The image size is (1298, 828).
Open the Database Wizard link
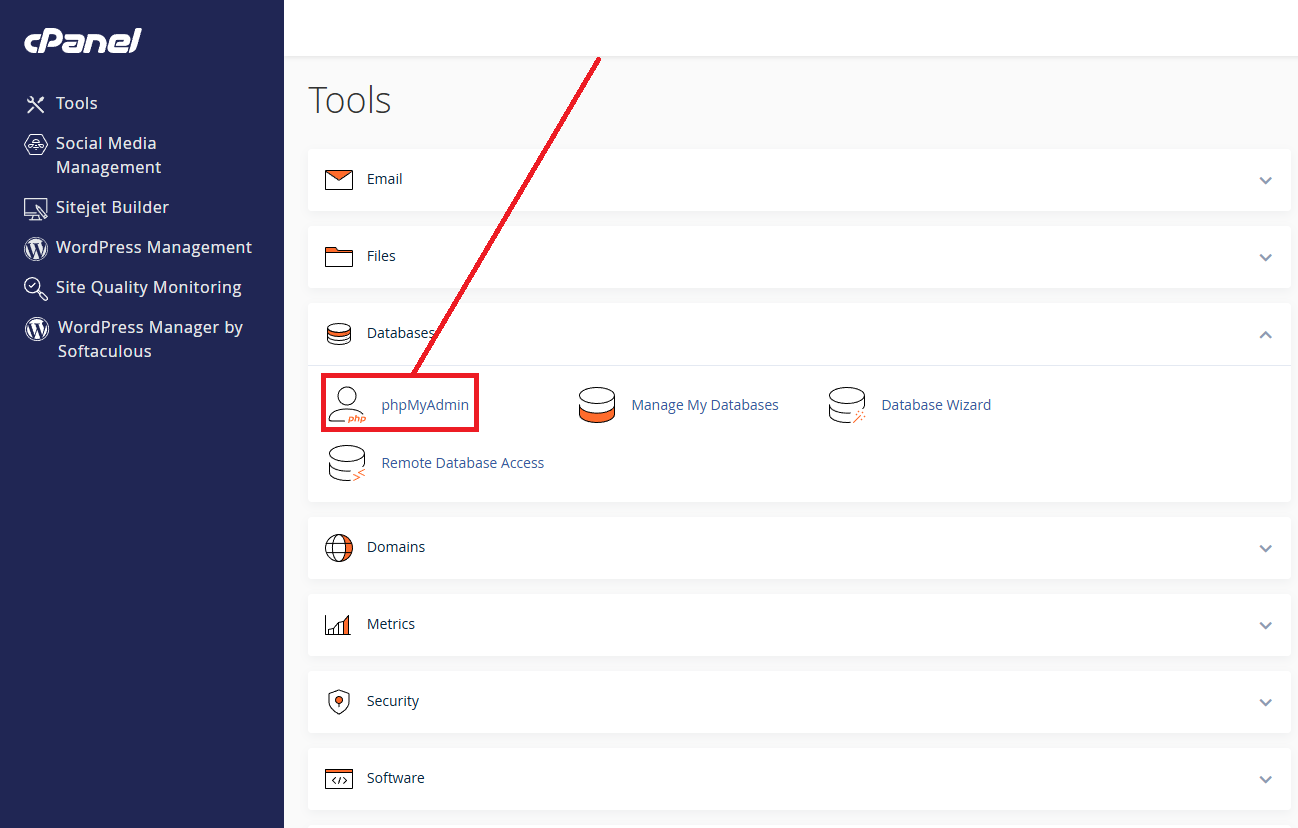(x=936, y=406)
